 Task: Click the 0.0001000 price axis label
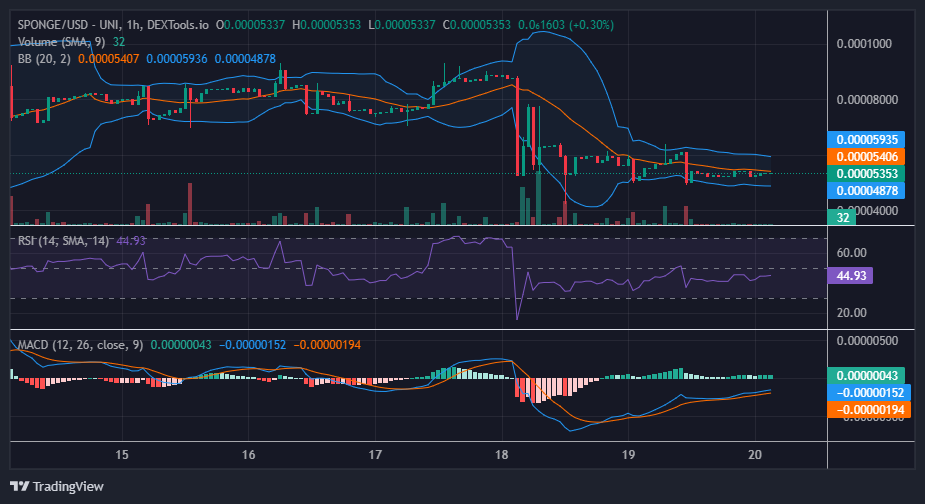coord(864,44)
